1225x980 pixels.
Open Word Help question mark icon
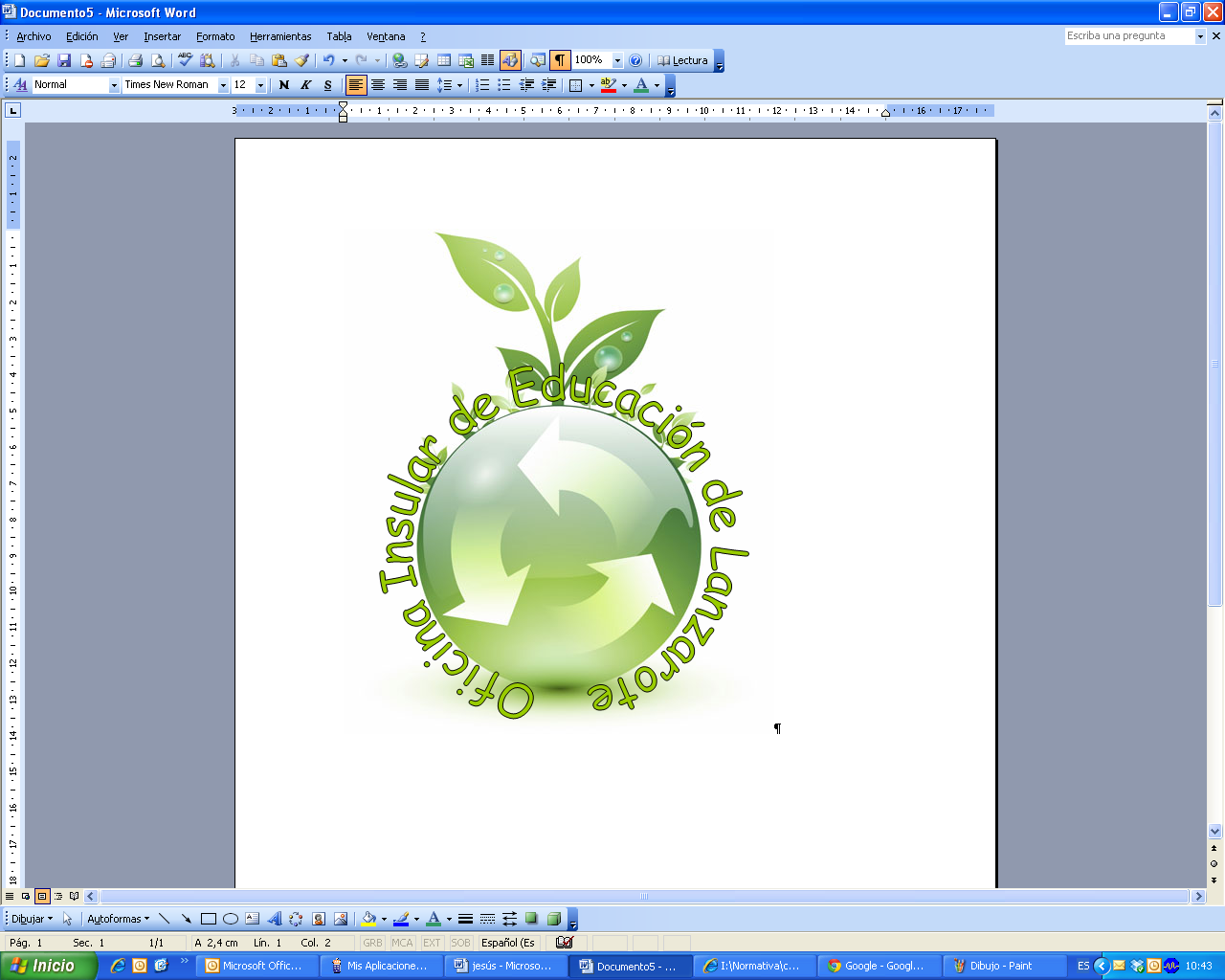click(x=635, y=60)
